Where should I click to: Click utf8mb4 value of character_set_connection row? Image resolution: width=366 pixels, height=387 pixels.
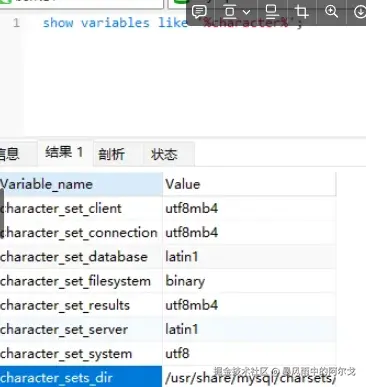tap(249, 233)
